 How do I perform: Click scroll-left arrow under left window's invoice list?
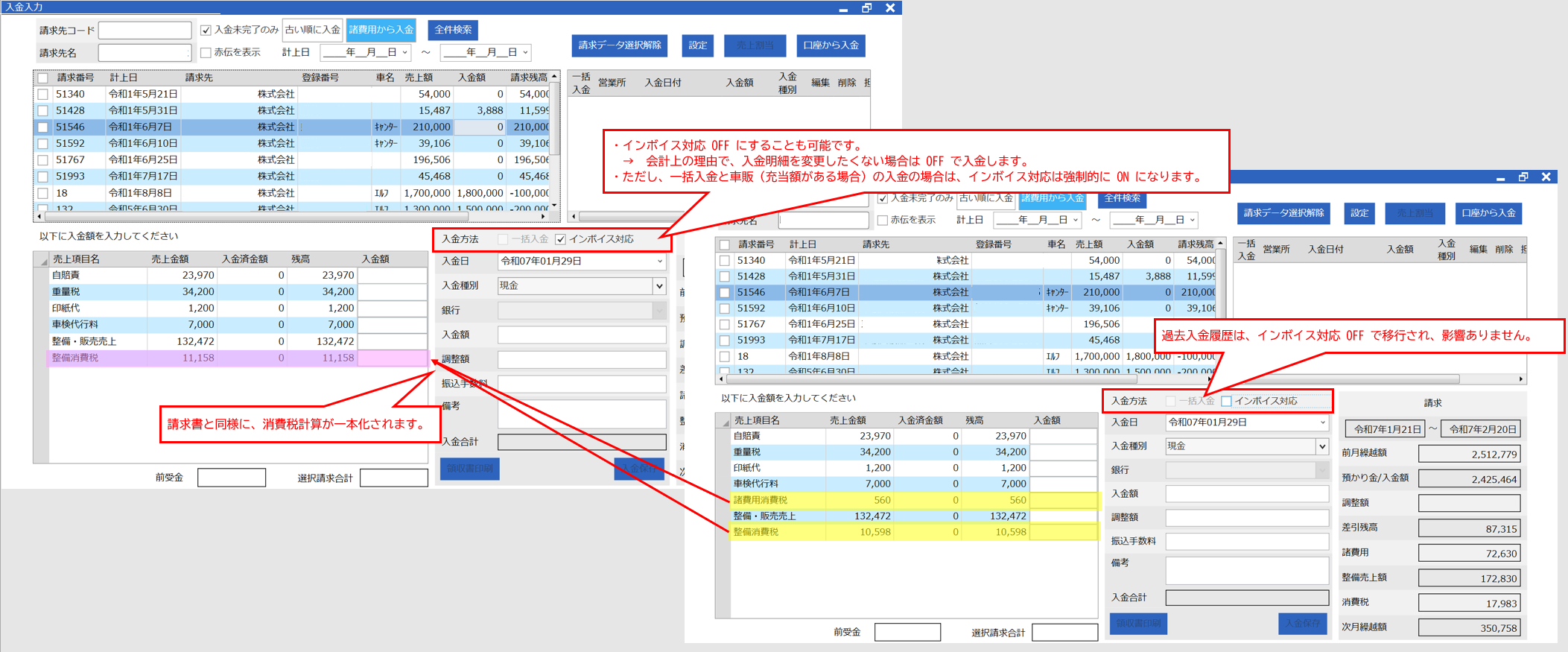39,217
